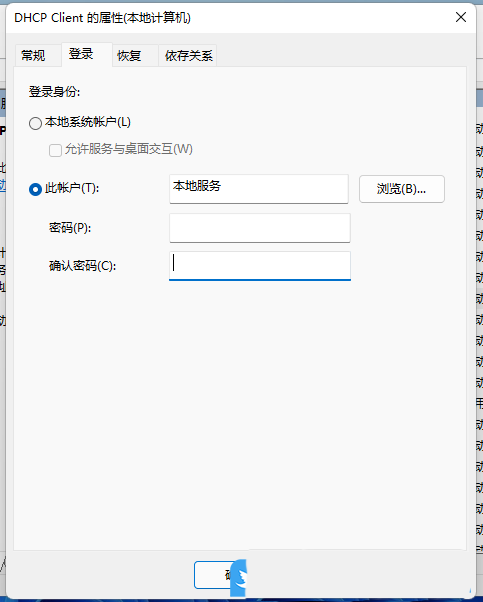Screen dimensions: 483x602
Task: Toggle the 允许服务与桌面交互(W) checkbox
Action: [x=55, y=150]
